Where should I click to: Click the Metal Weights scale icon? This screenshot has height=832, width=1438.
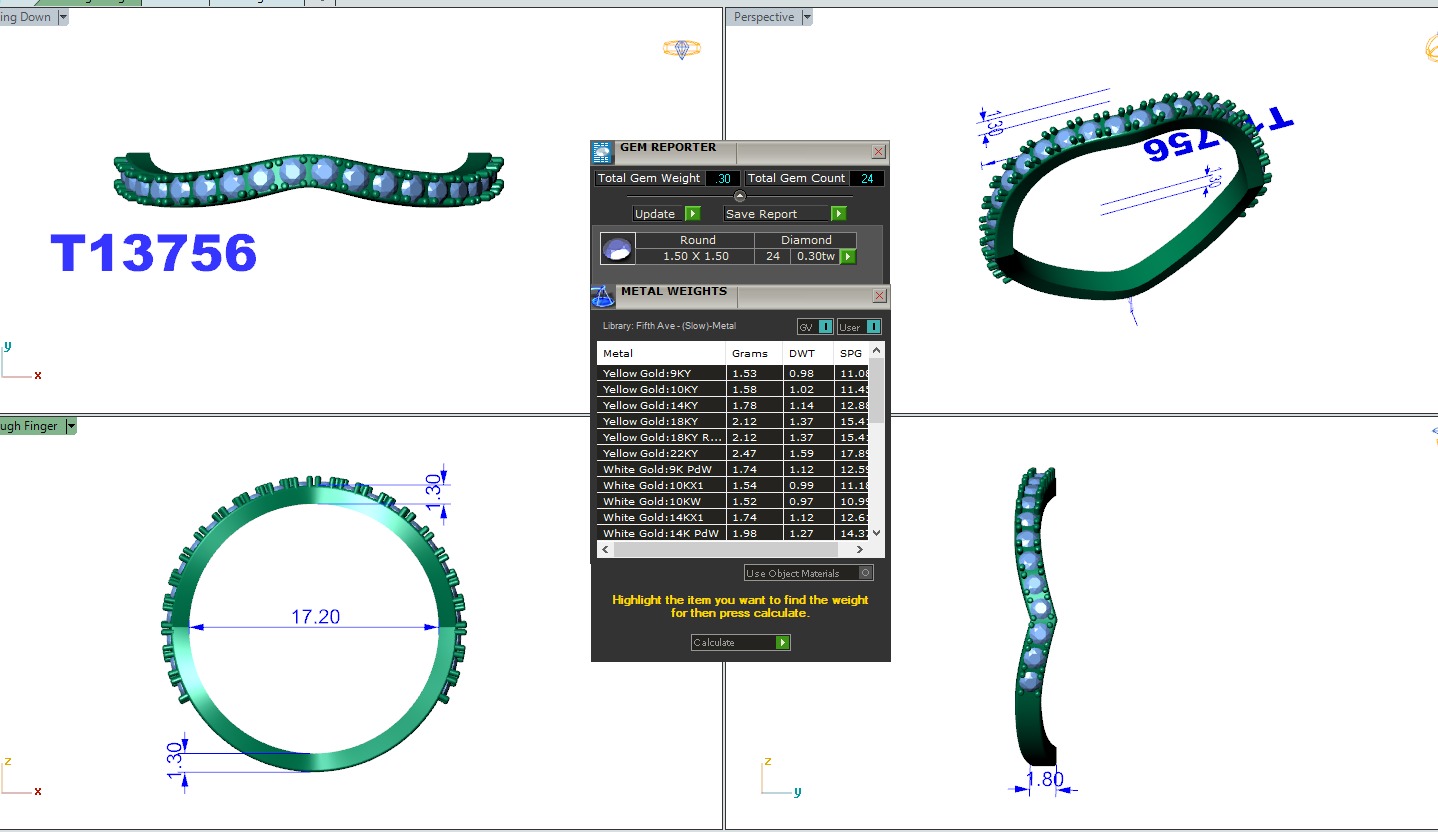click(x=602, y=296)
